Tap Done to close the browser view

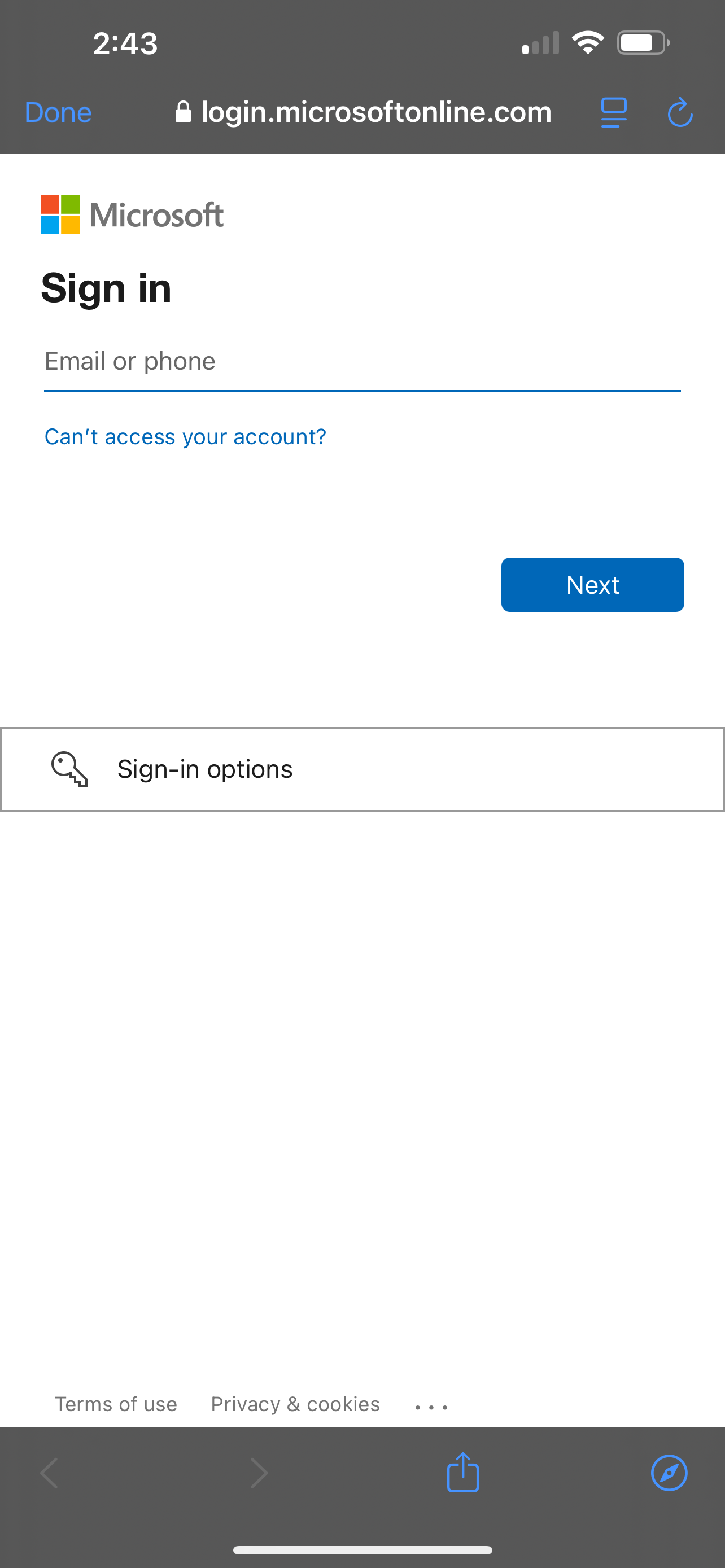pos(58,113)
